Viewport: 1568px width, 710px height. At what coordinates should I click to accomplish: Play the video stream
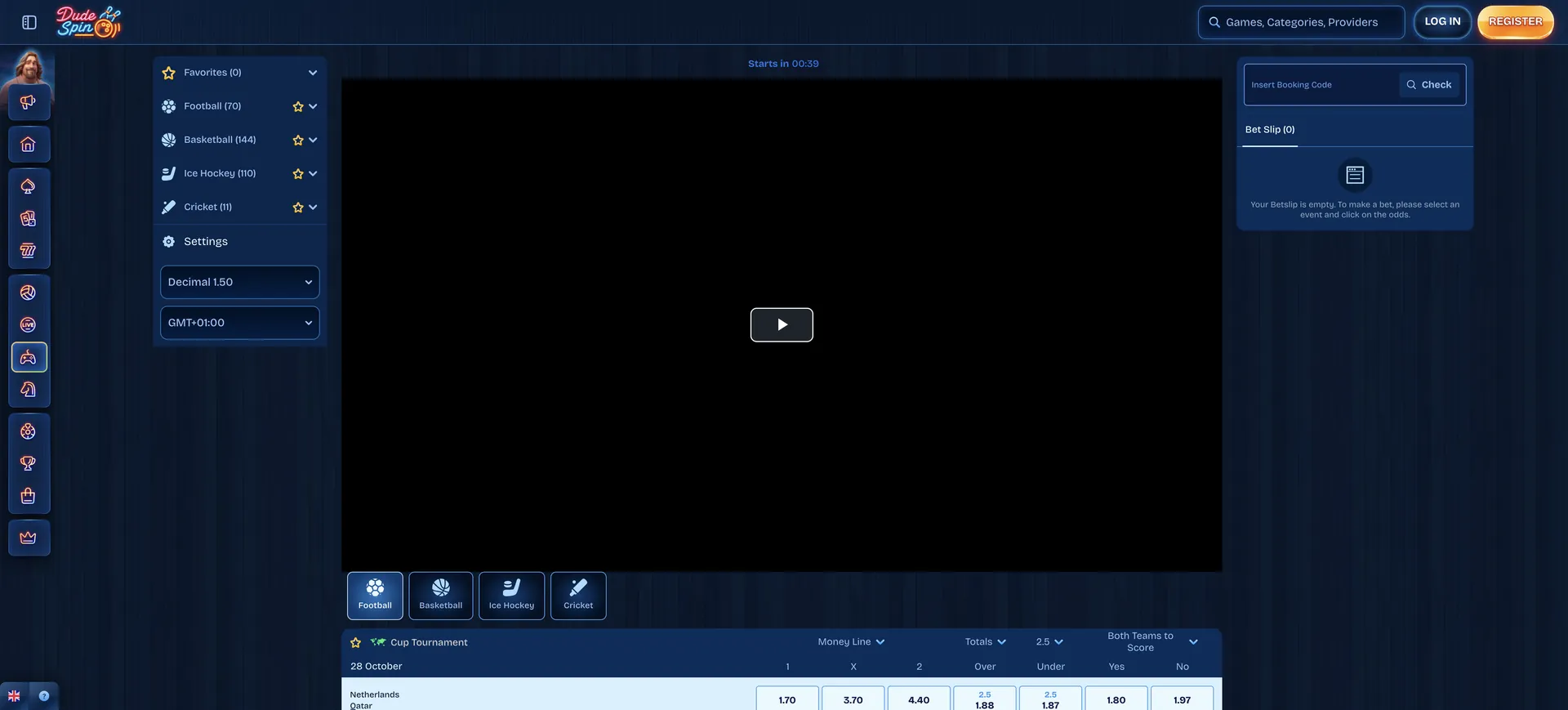tap(782, 325)
